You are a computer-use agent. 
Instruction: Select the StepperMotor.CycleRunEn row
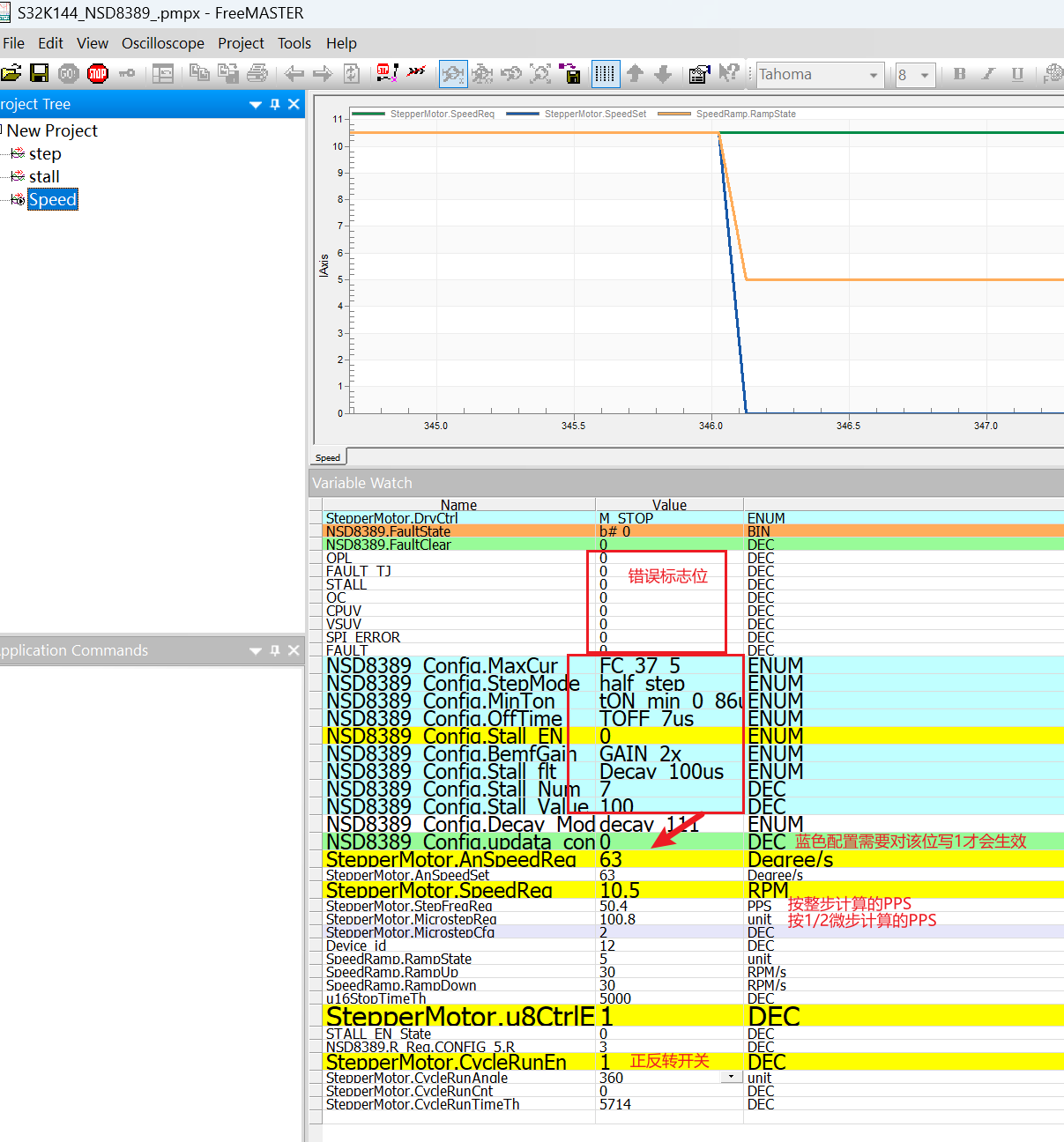point(693,1062)
